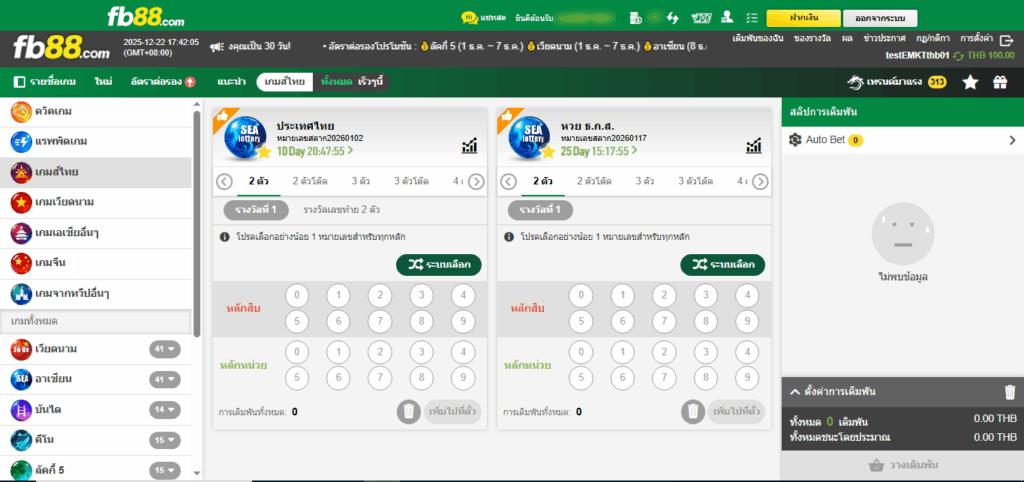Click the sidebar scroll-down arrow
The width and height of the screenshot is (1024, 482).
coord(197,474)
